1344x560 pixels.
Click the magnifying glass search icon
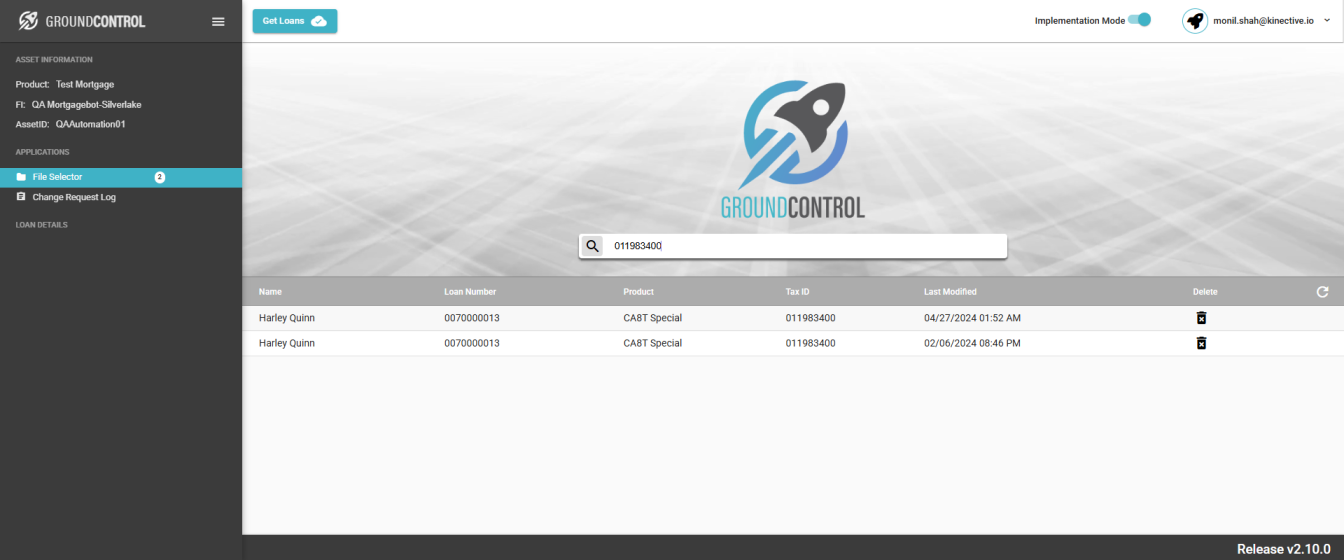[x=592, y=246]
